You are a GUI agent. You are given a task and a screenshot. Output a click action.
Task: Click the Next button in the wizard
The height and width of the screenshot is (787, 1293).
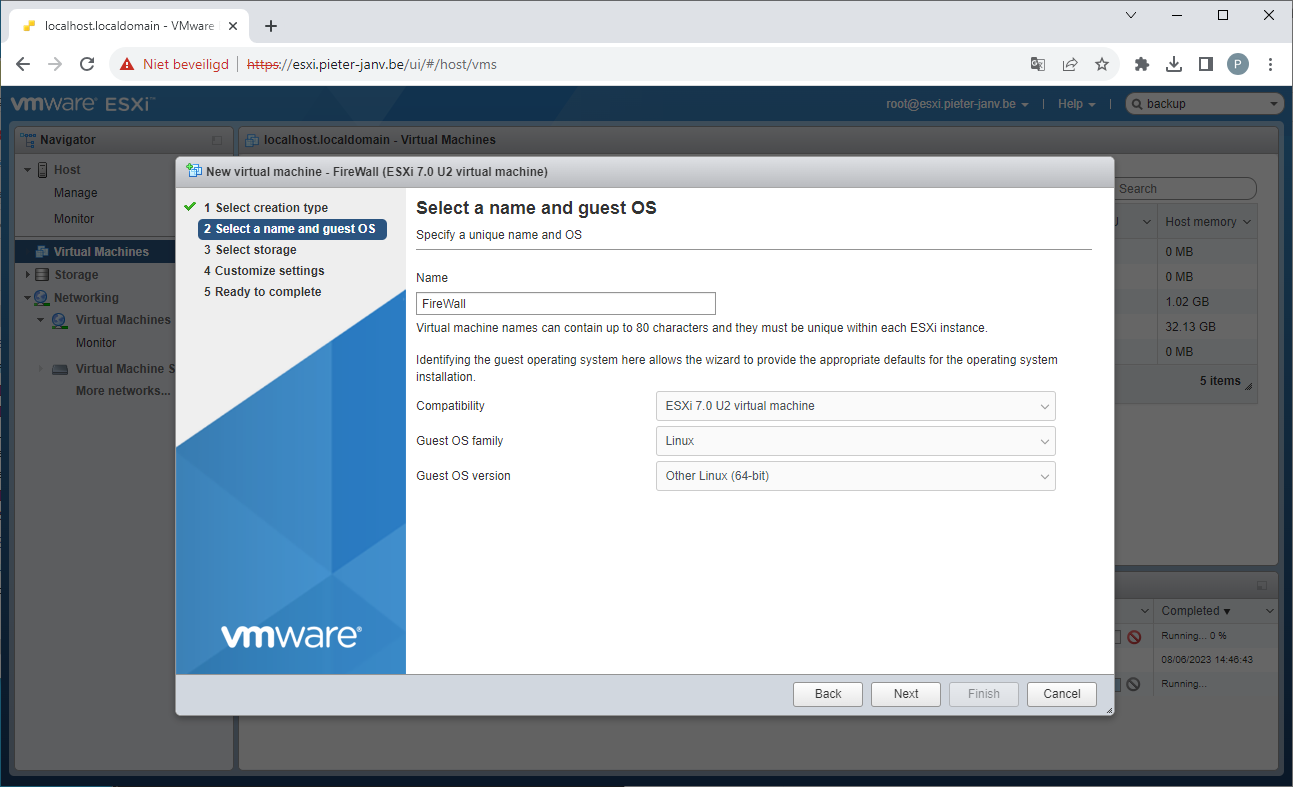tap(905, 694)
